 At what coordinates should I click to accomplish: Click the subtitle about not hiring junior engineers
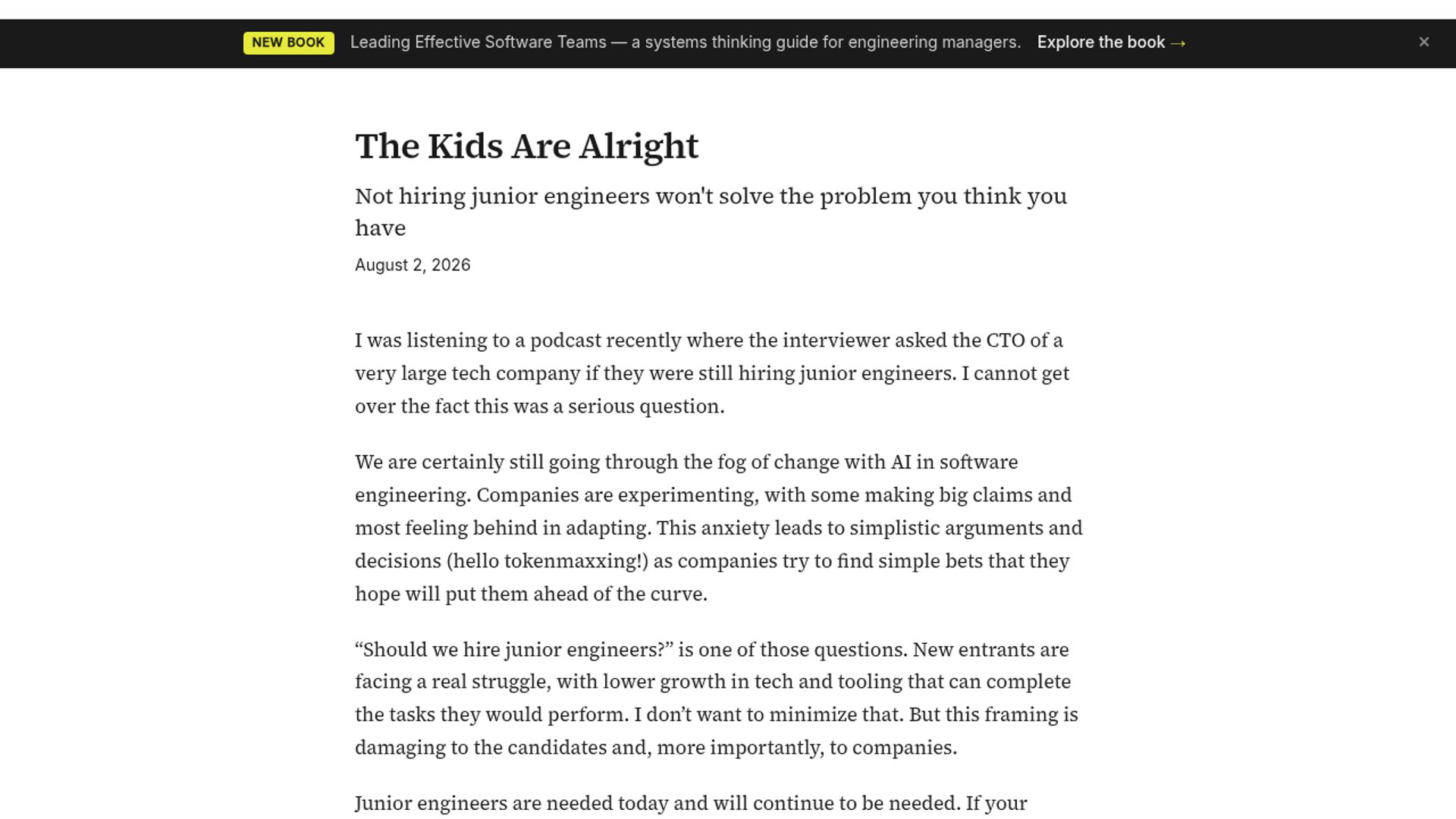(x=711, y=212)
